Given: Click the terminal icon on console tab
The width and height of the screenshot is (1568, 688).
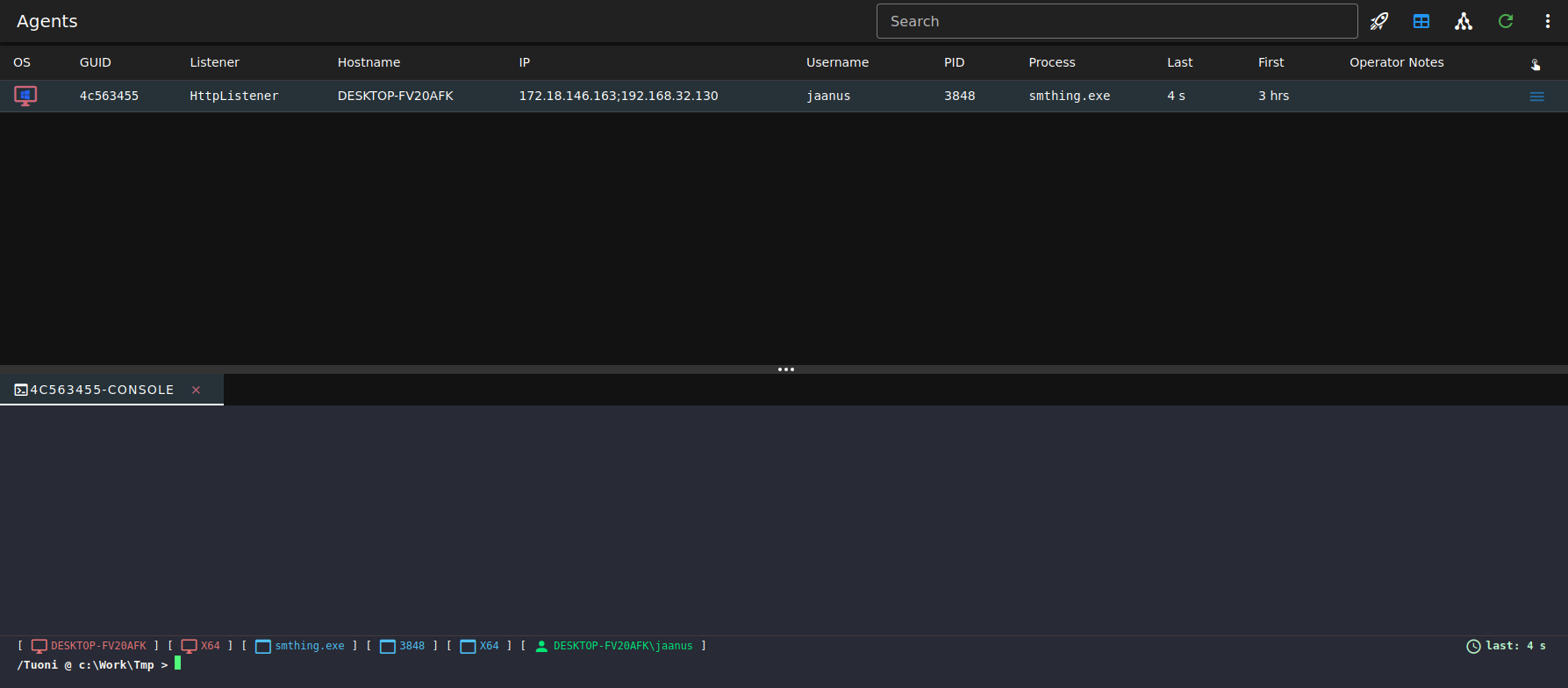Looking at the screenshot, I should point(21,390).
